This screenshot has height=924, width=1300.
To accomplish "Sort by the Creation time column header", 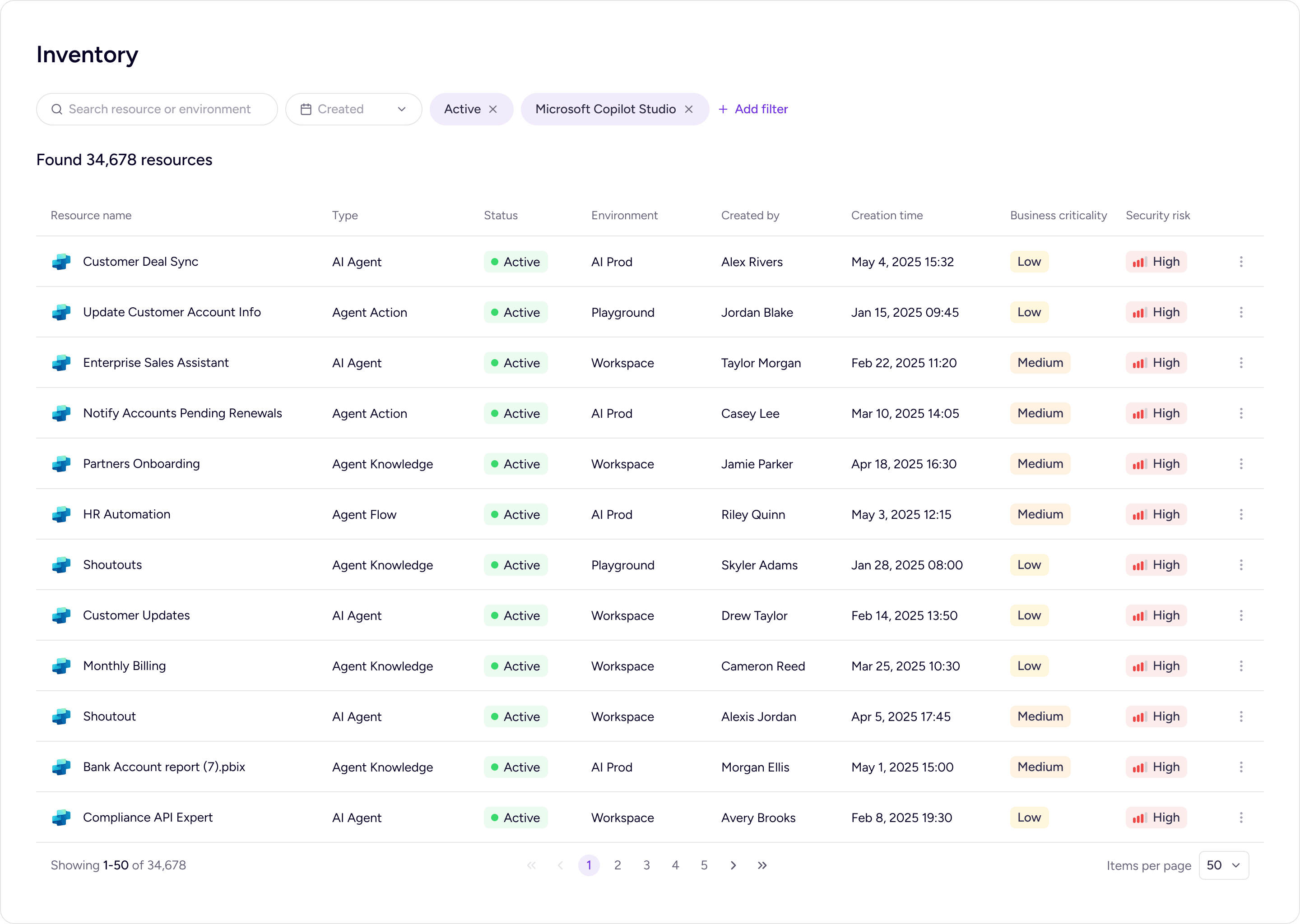I will pyautogui.click(x=887, y=216).
